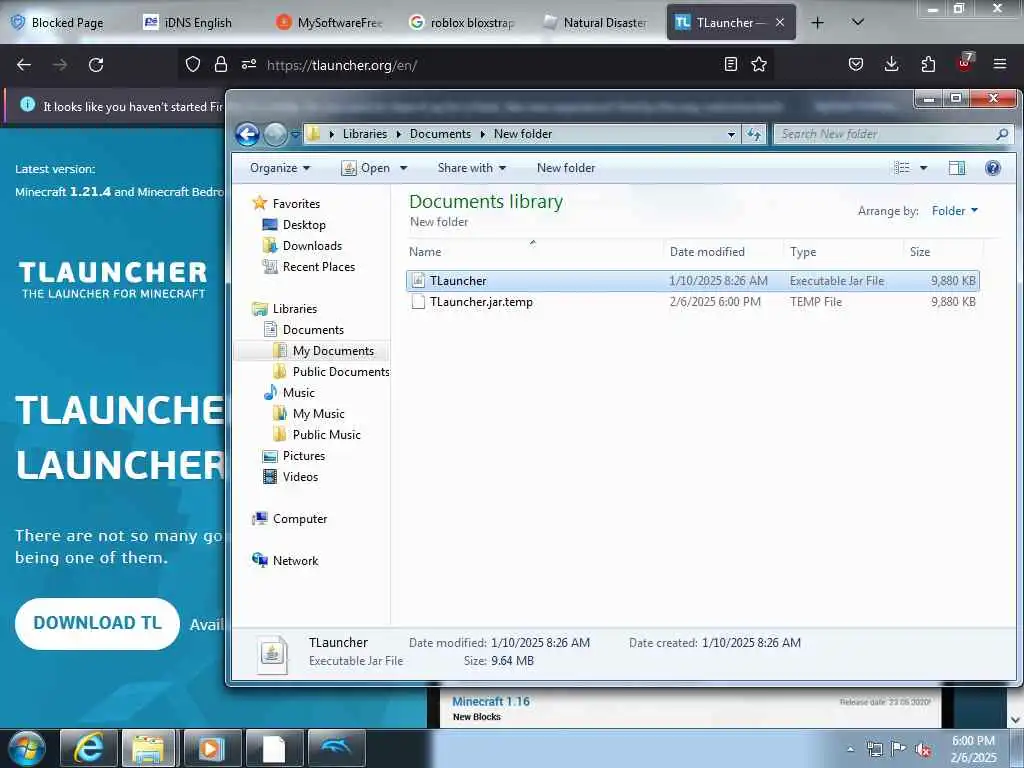This screenshot has height=768, width=1024.
Task: Open view options dropdown arrow
Action: click(x=923, y=168)
